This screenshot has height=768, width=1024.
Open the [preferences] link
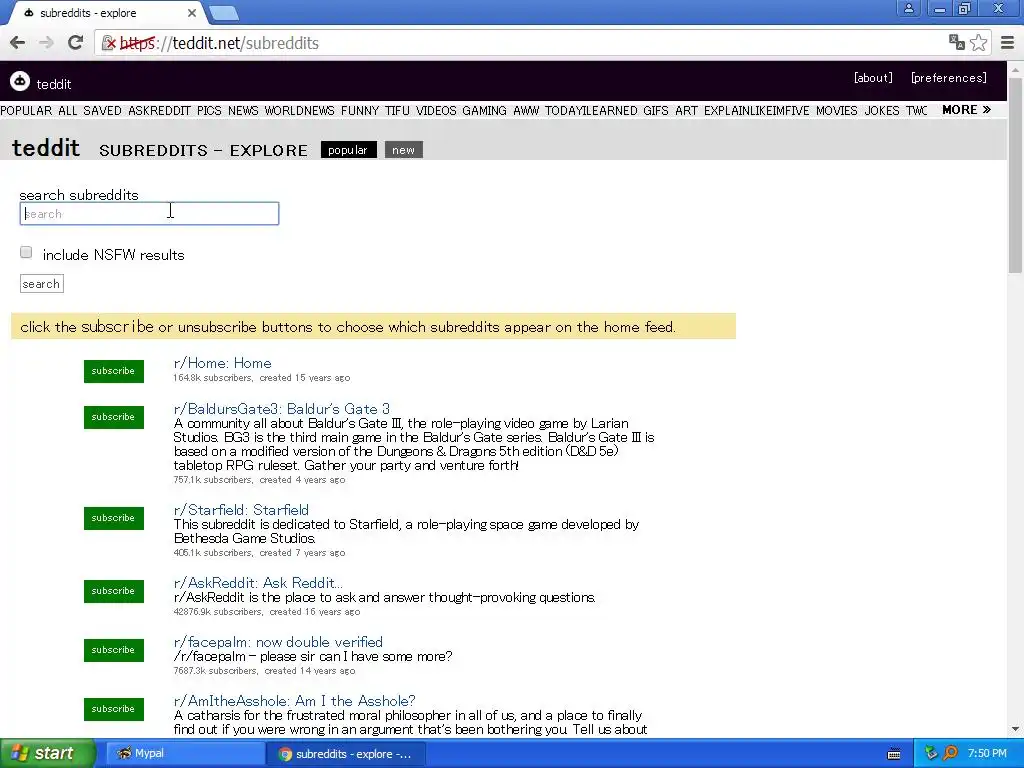pyautogui.click(x=949, y=78)
